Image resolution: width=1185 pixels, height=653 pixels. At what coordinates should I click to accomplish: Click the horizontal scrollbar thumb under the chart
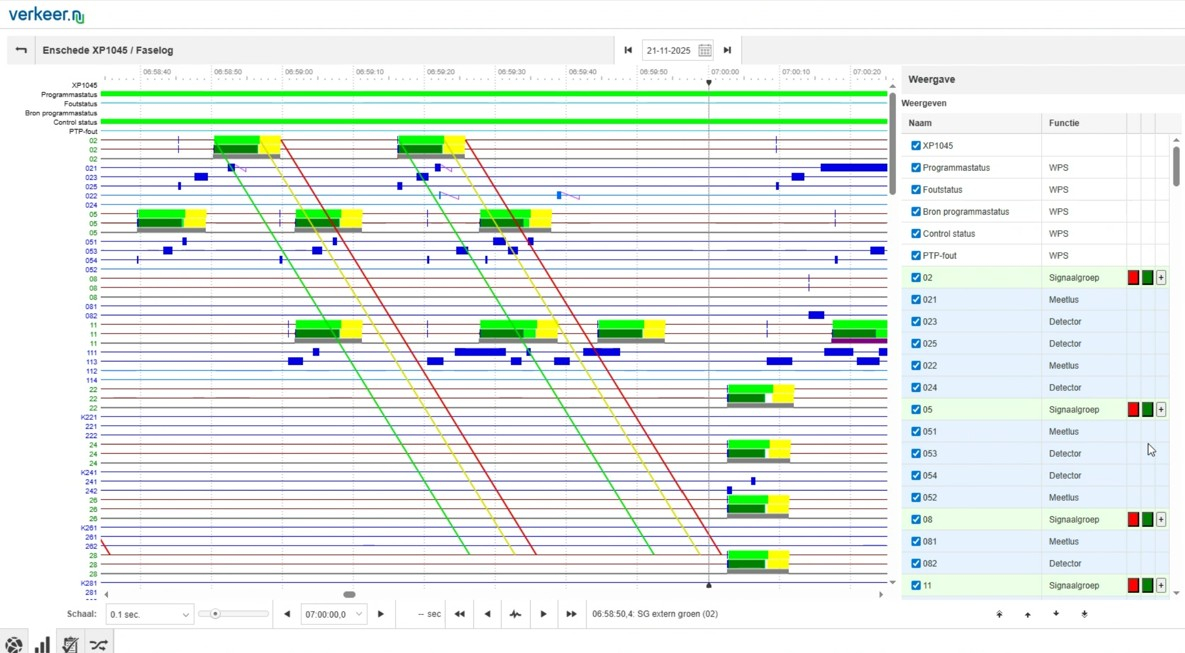349,594
